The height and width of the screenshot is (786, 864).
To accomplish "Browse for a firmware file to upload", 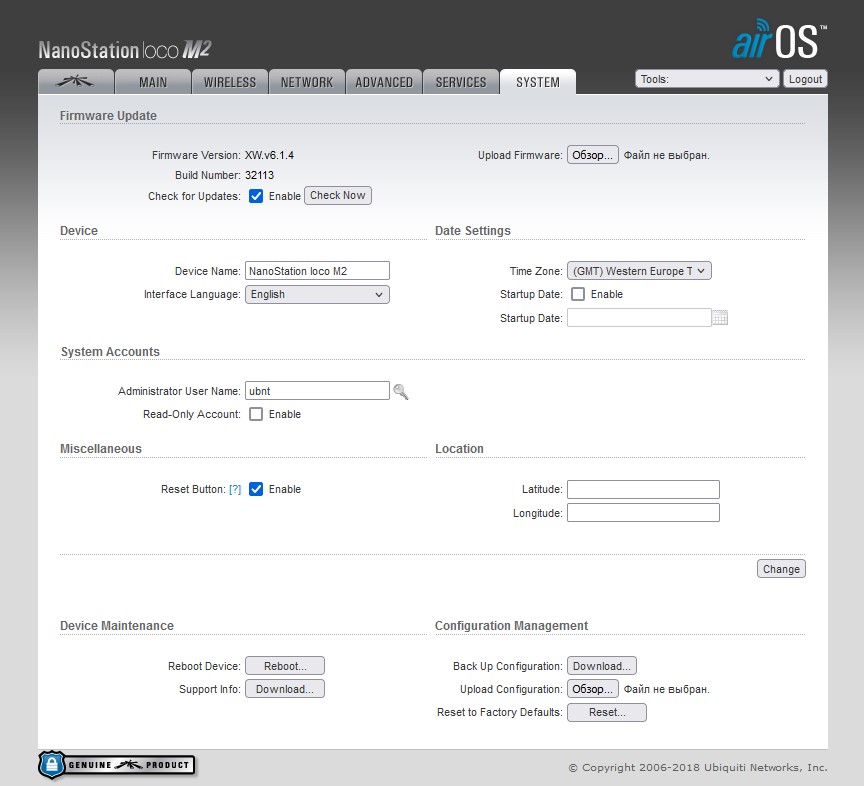I will 592,155.
